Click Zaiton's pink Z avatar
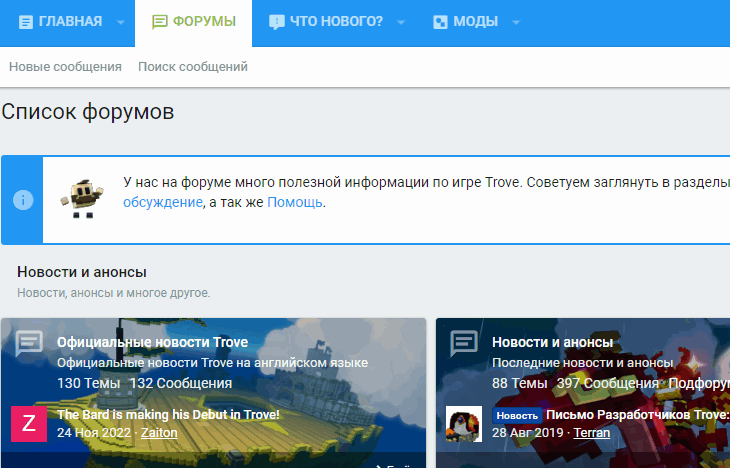 pyautogui.click(x=29, y=424)
